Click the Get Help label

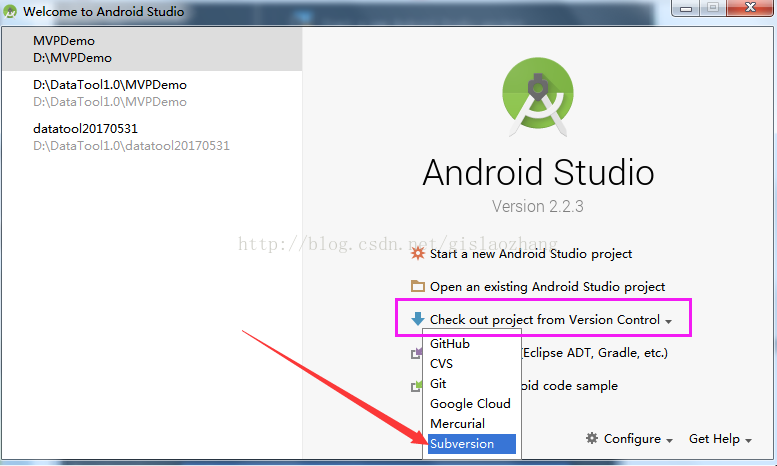click(x=714, y=439)
